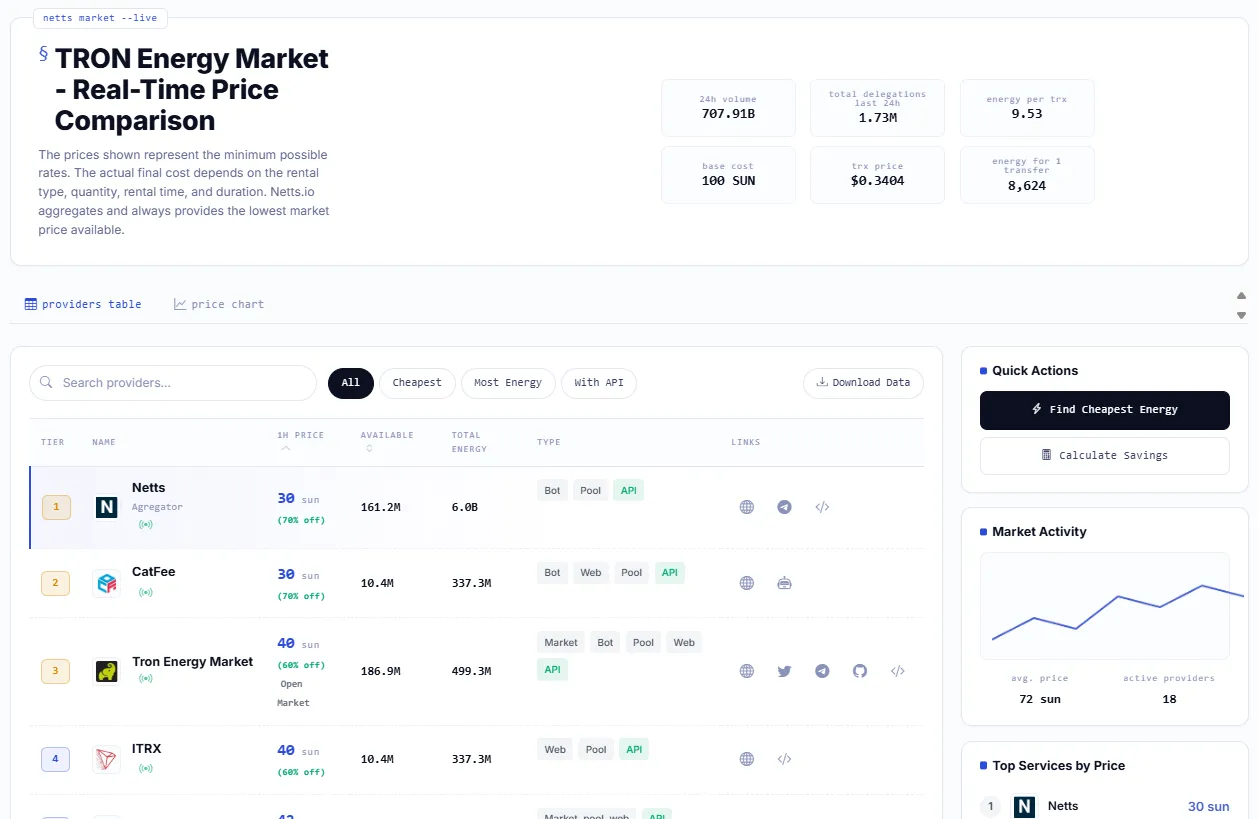Sort by the Available column arrow
This screenshot has width=1258, height=819.
click(369, 449)
